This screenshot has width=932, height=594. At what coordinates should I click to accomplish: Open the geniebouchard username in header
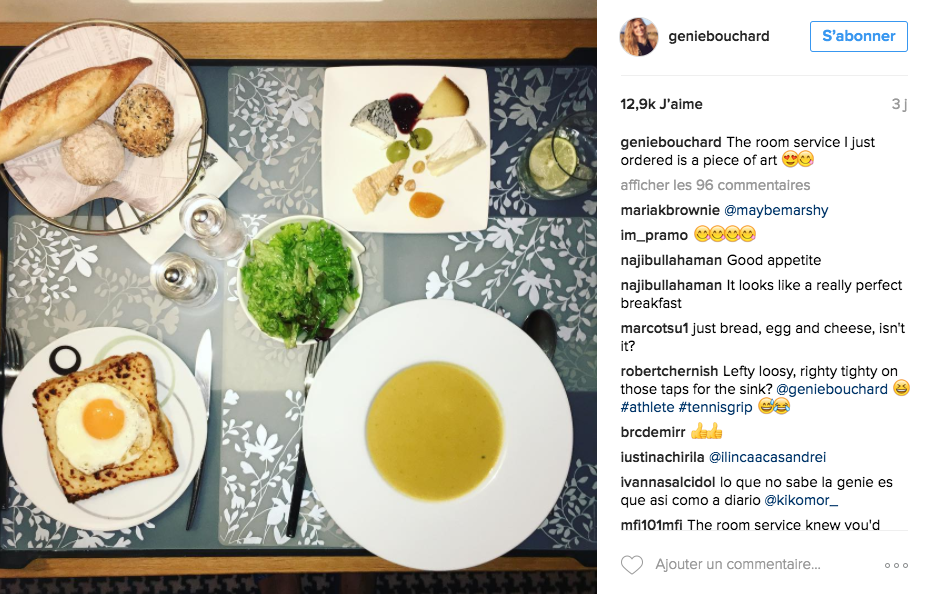click(719, 36)
